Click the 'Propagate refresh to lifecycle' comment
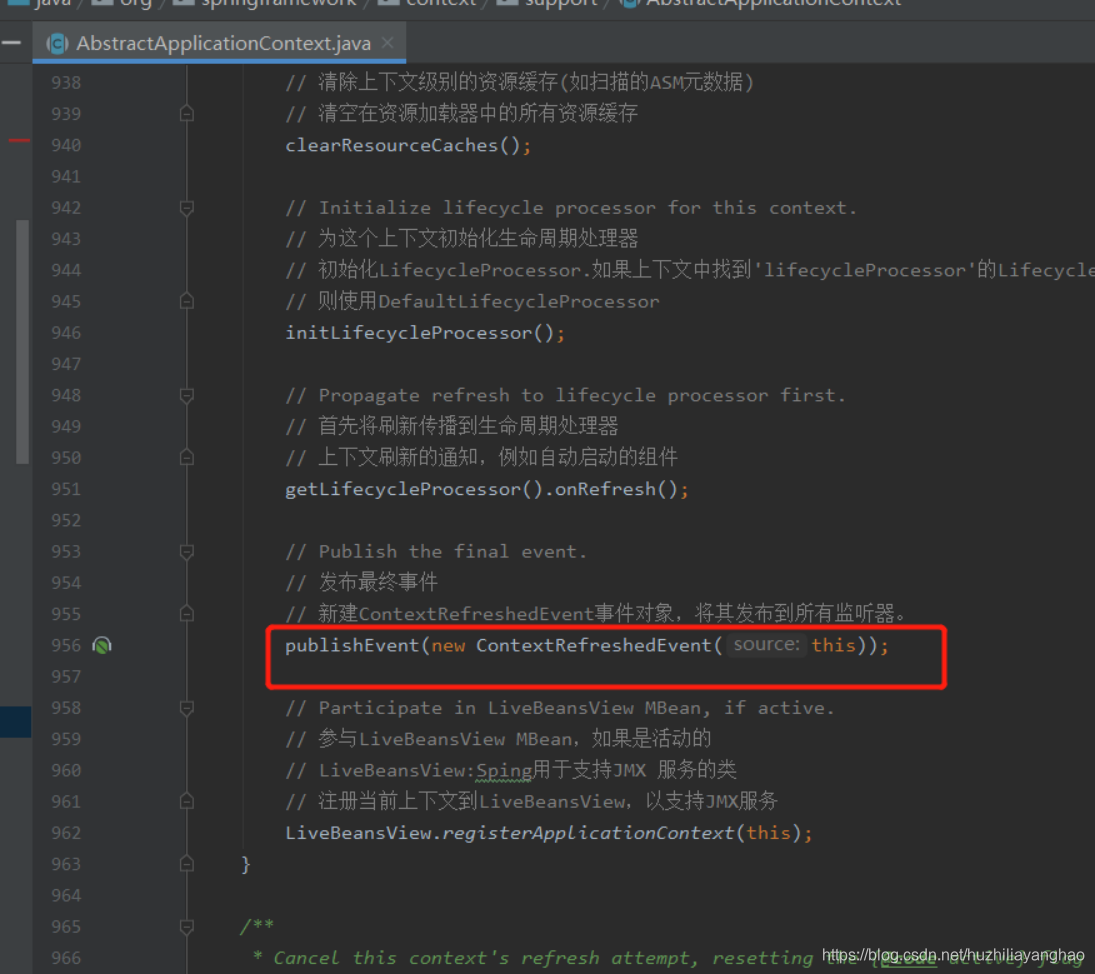 pyautogui.click(x=565, y=395)
